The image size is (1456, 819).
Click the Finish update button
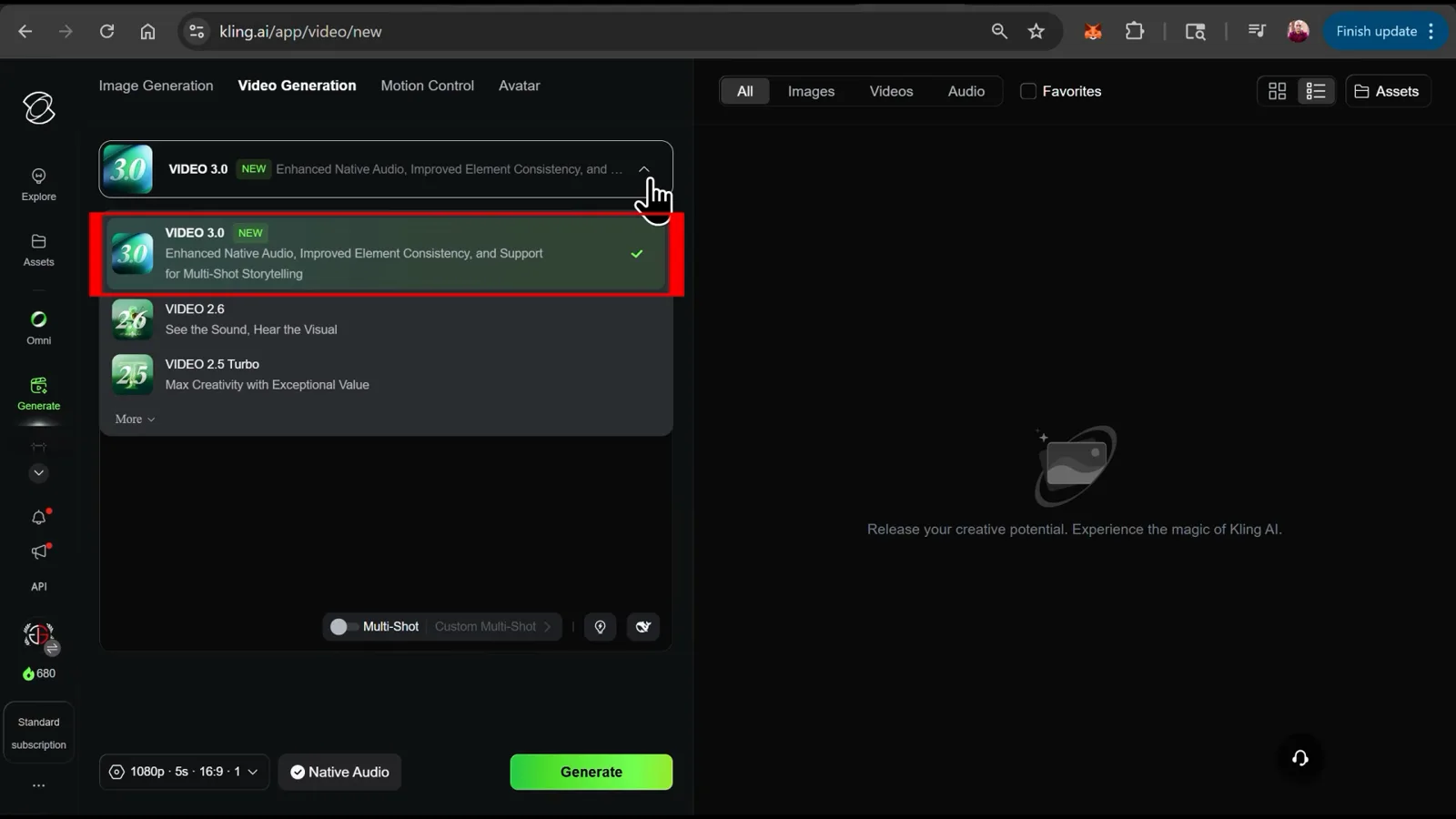click(1384, 32)
